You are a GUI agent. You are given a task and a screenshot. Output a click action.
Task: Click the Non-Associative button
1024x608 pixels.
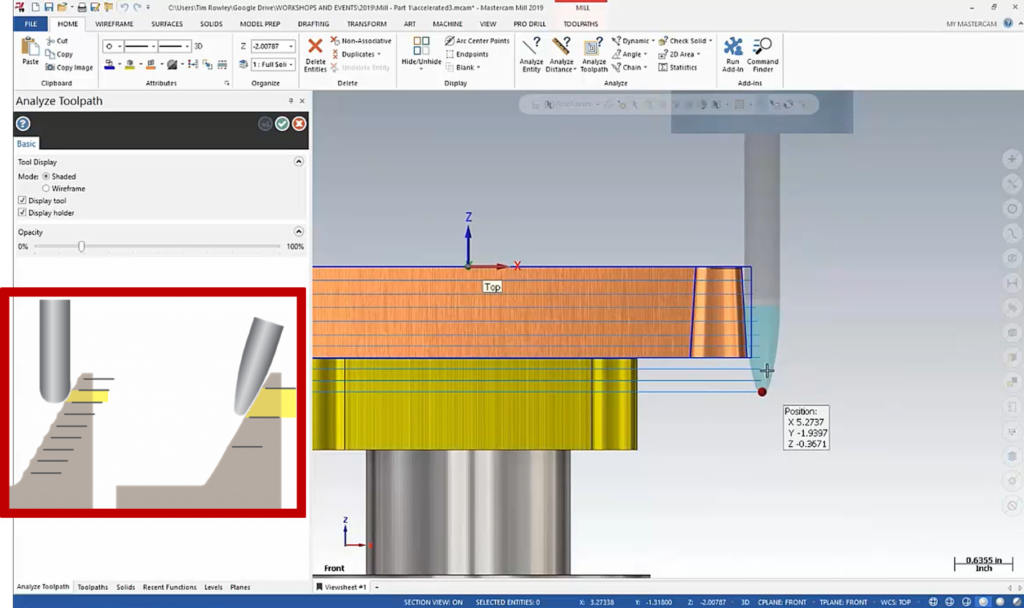click(x=360, y=41)
